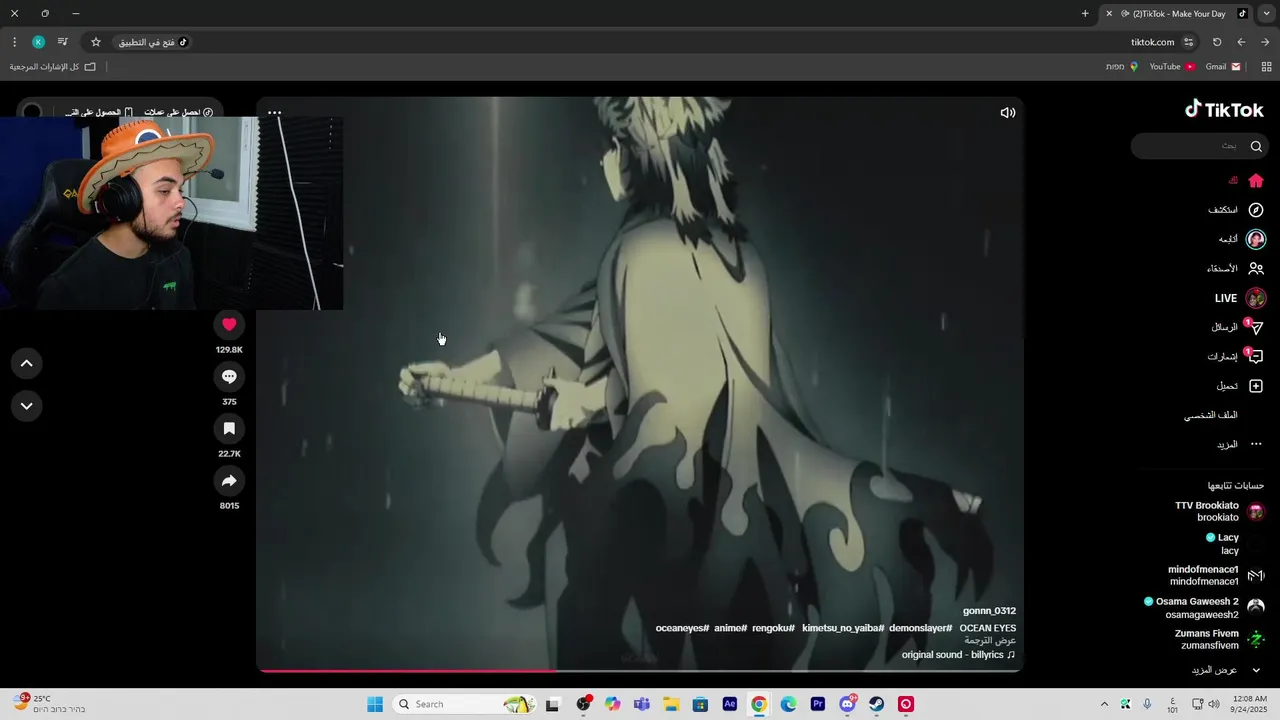Click the taskbar Search box
The height and width of the screenshot is (720, 1280).
pos(464,704)
